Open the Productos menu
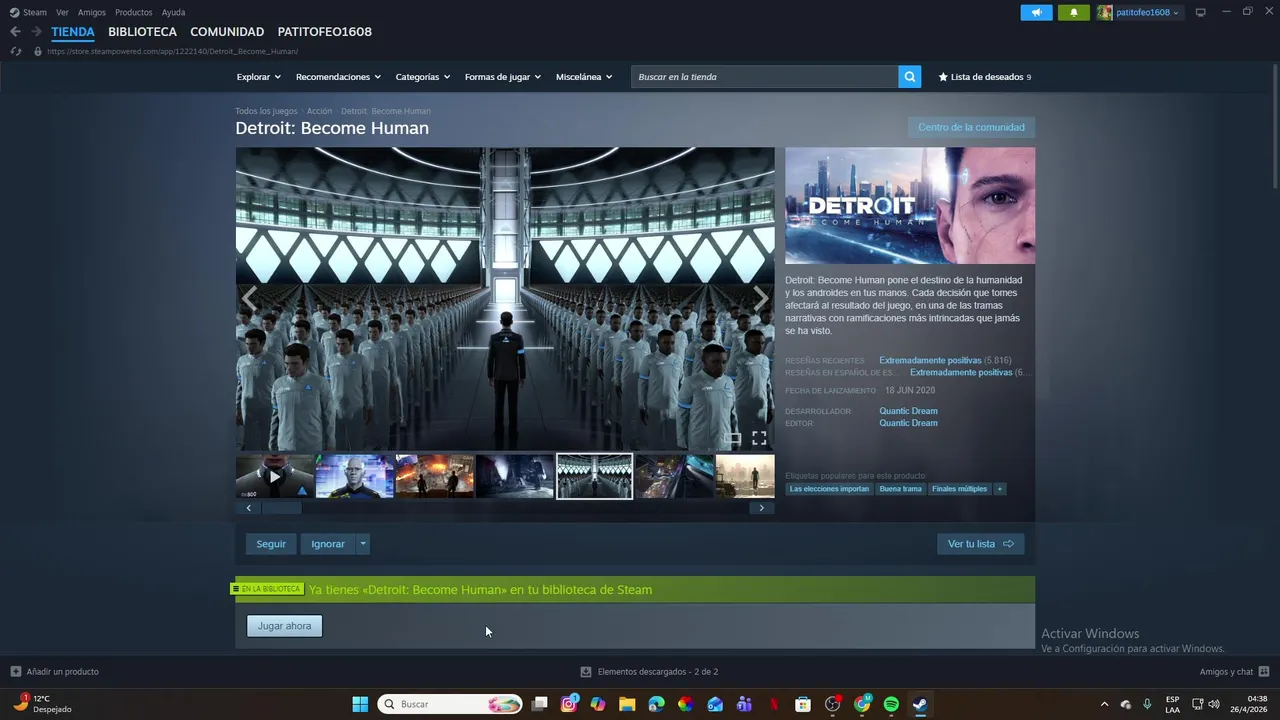1280x720 pixels. click(x=134, y=13)
